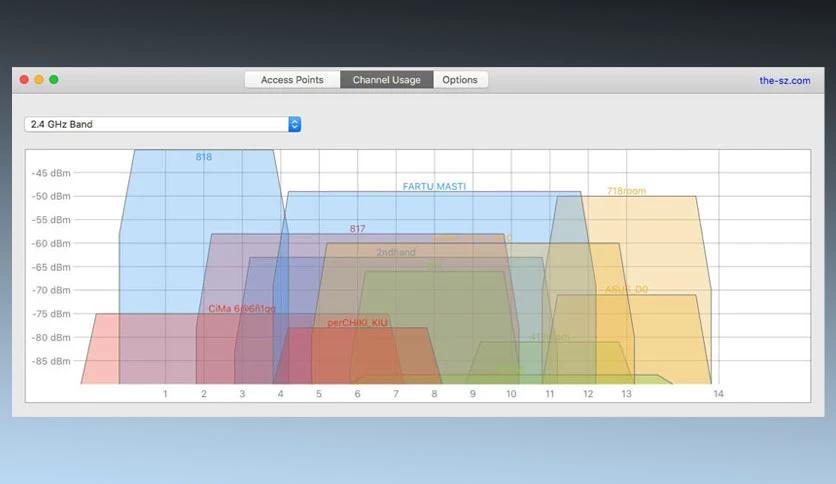Click the 2ndhand network label
Image resolution: width=836 pixels, height=484 pixels.
pyautogui.click(x=396, y=252)
